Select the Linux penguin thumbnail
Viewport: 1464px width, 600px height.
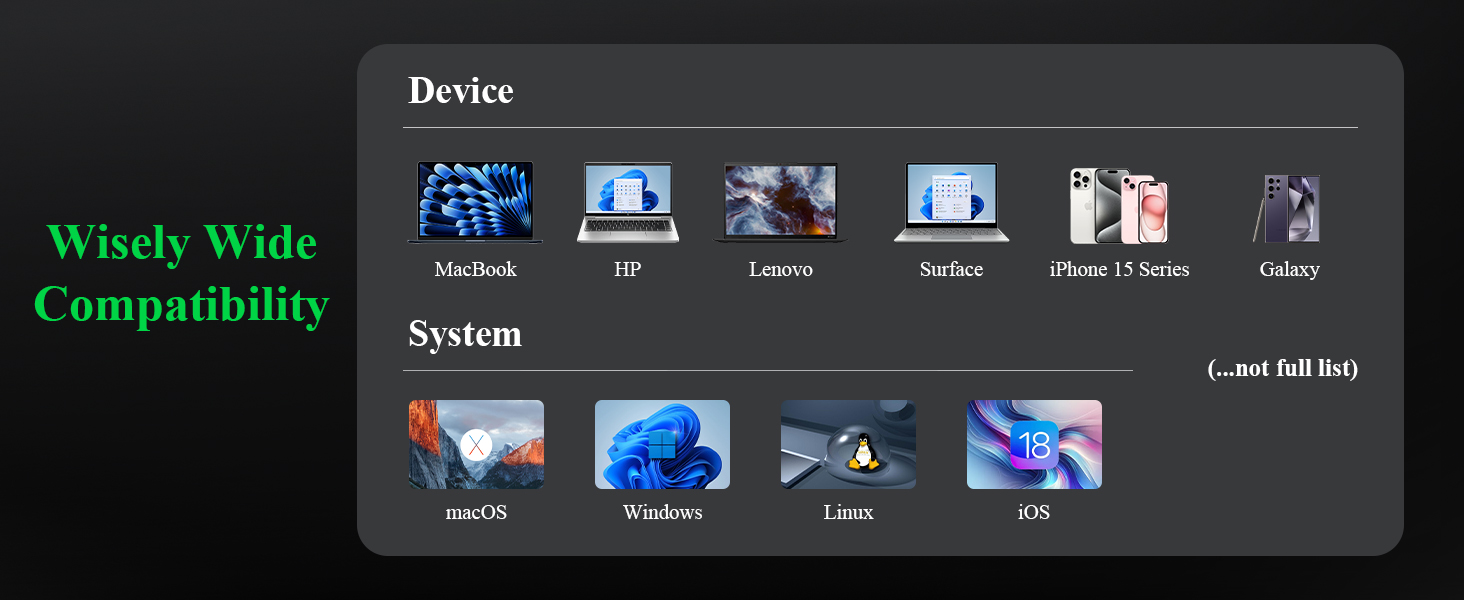(848, 445)
